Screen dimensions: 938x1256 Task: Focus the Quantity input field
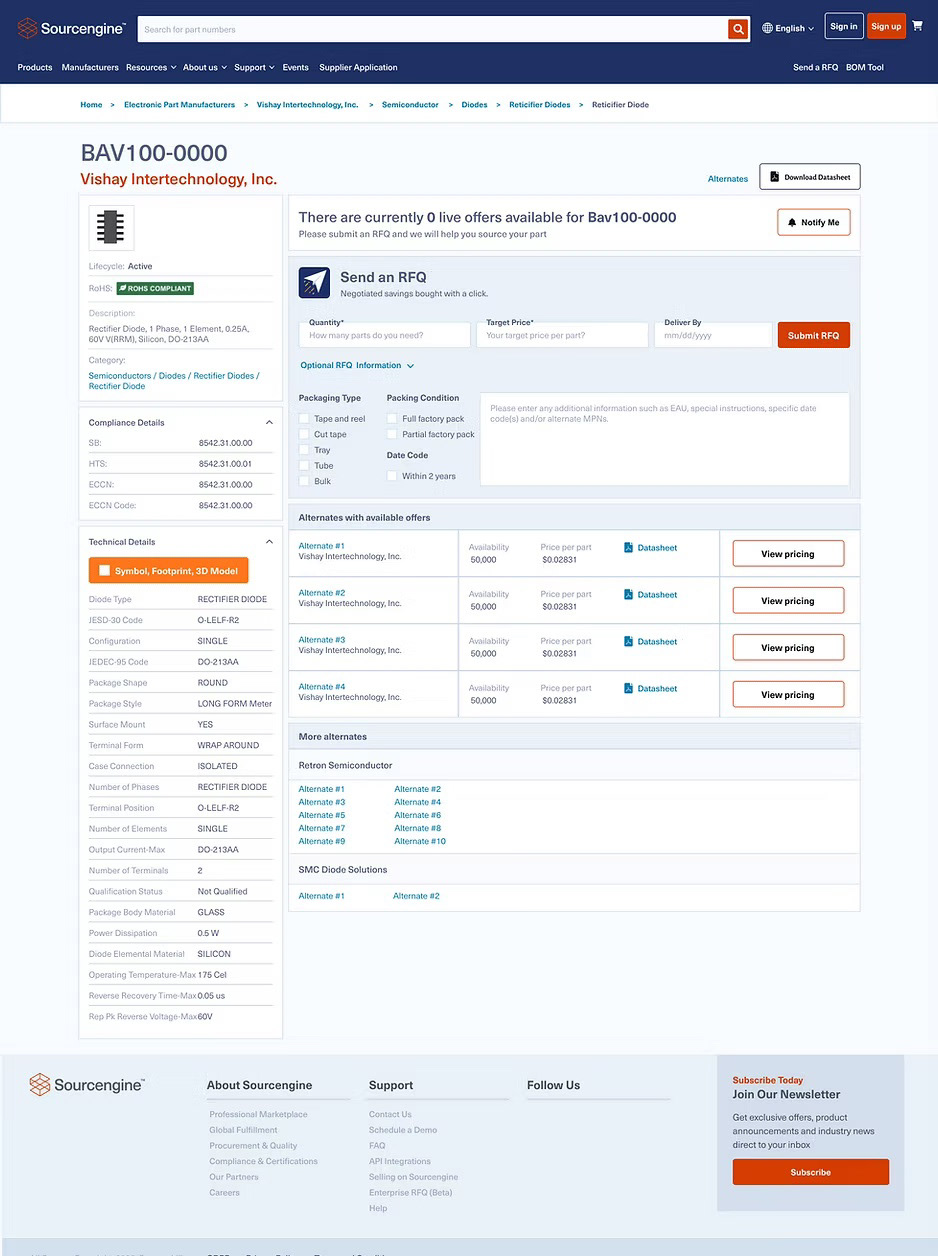[x=384, y=335]
